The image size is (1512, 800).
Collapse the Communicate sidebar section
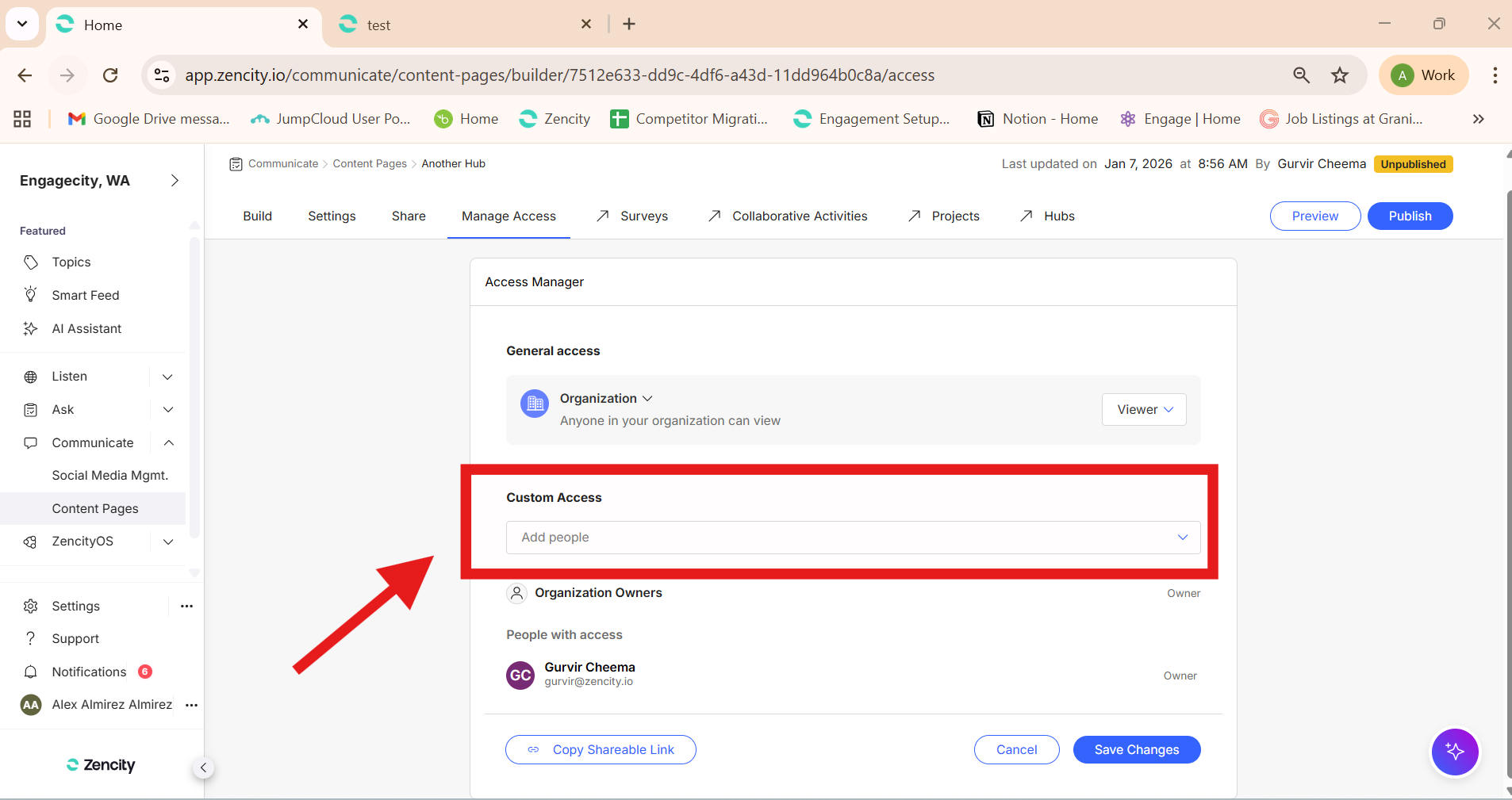(x=168, y=442)
